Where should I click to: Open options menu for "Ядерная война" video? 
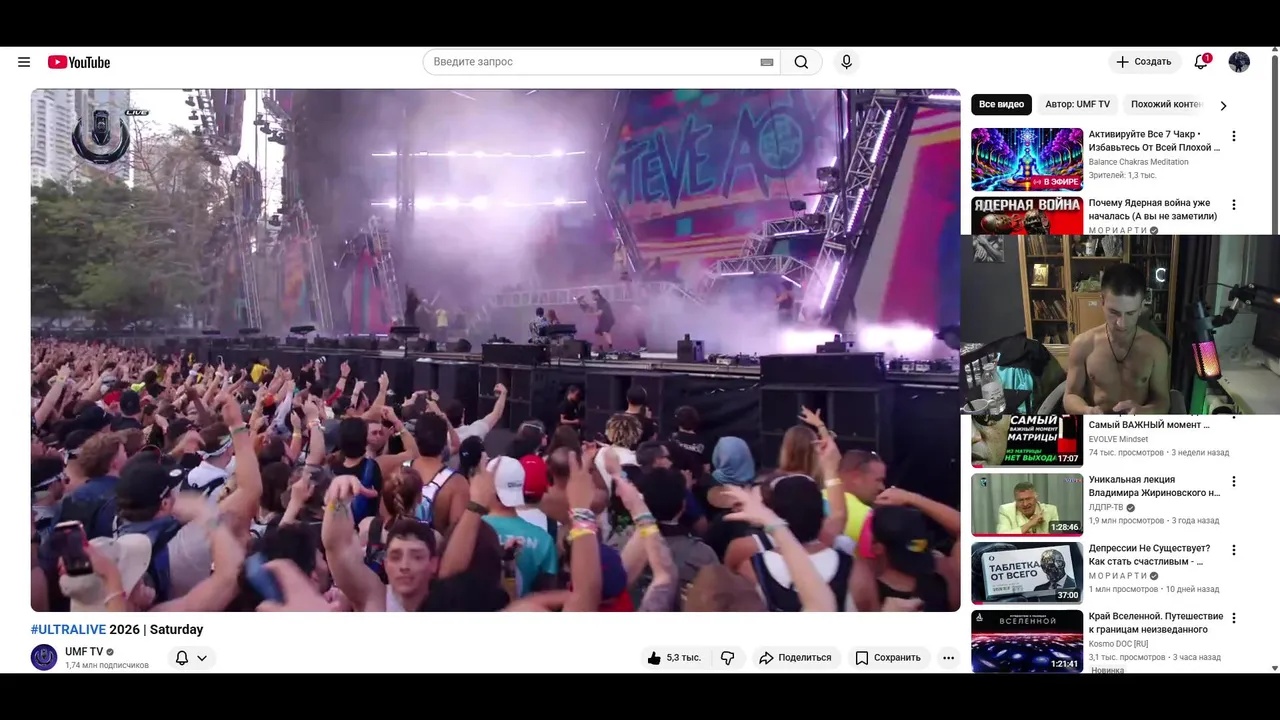pos(1233,204)
